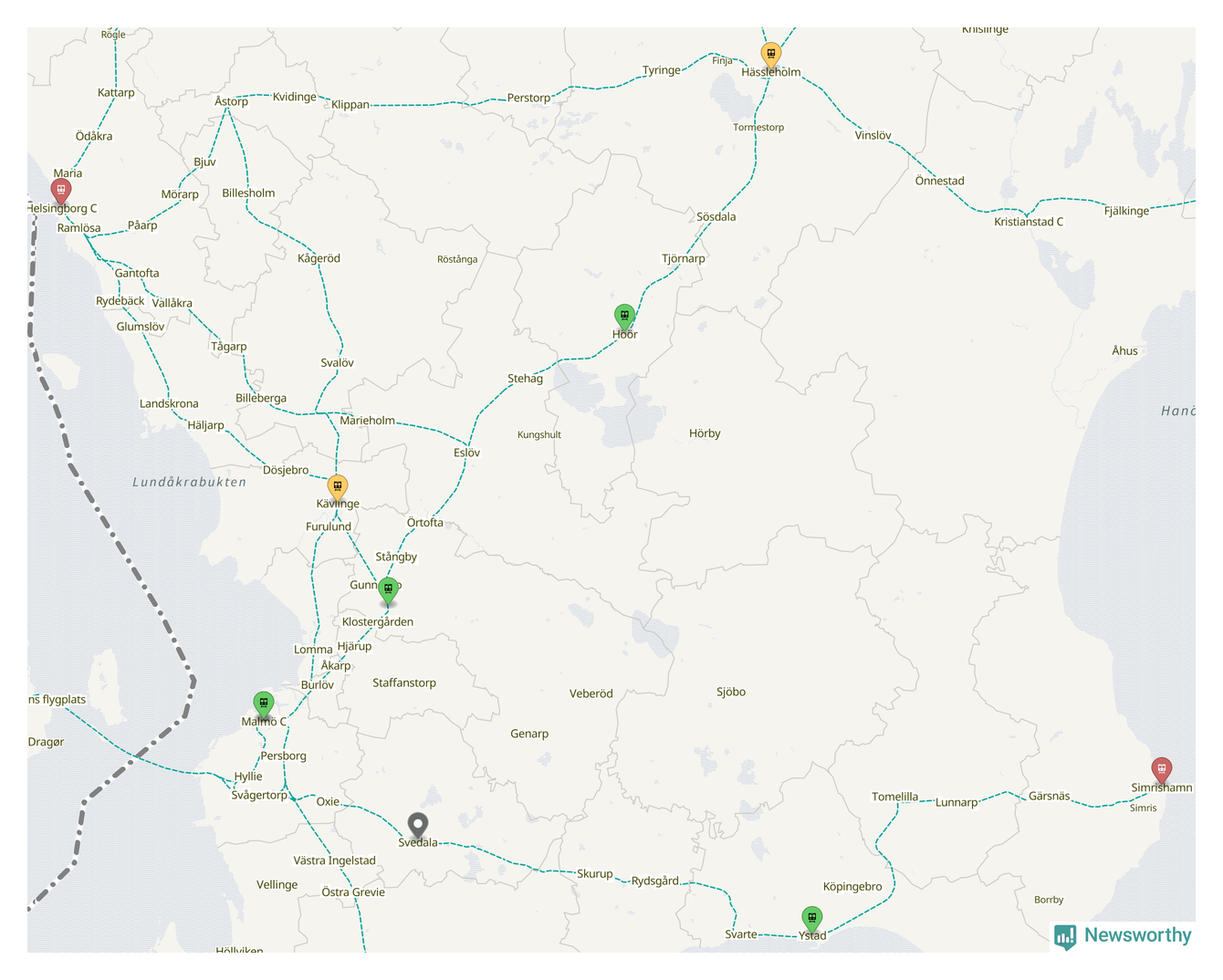Click the Svarte station label
This screenshot has height=980, width=1223.
click(x=740, y=934)
